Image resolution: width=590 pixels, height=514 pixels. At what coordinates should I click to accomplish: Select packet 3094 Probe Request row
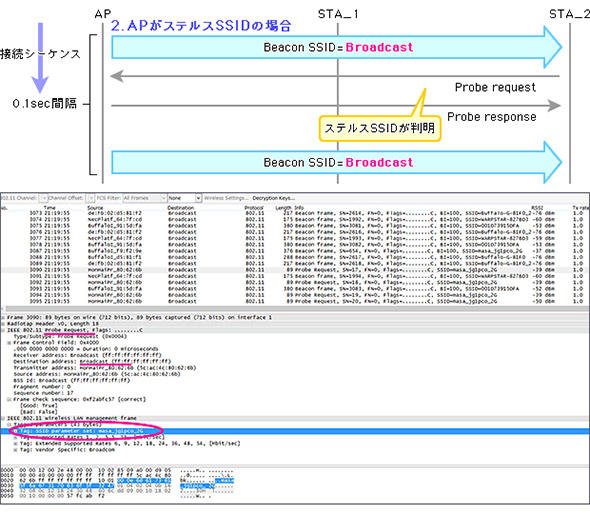tap(295, 295)
